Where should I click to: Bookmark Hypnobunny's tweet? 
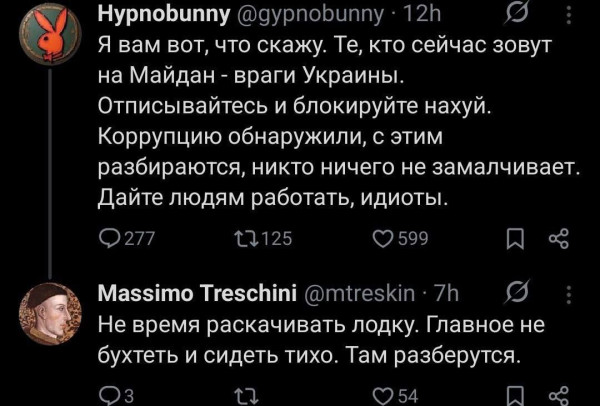click(x=515, y=240)
